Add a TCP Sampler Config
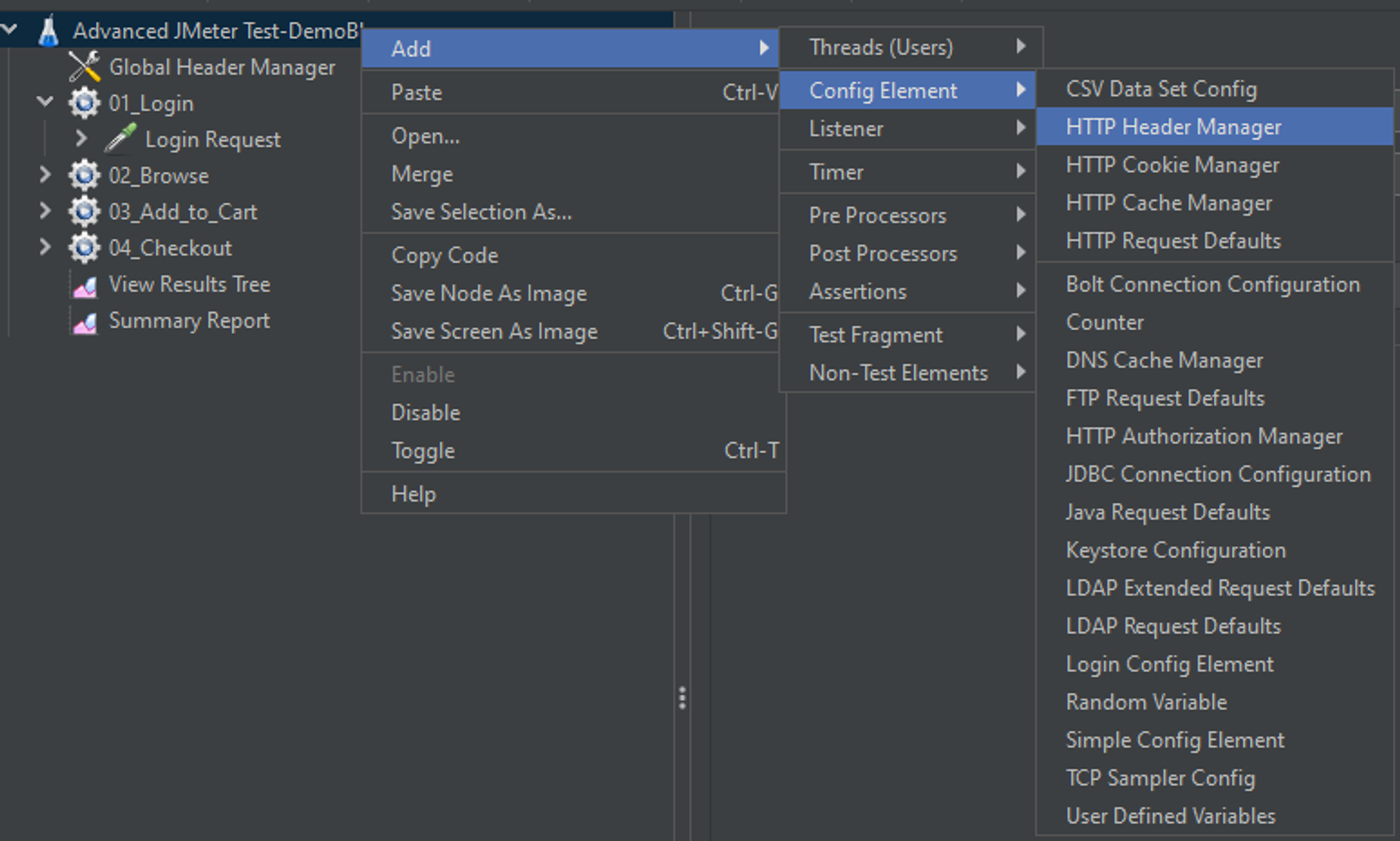This screenshot has width=1400, height=841. click(x=1215, y=779)
